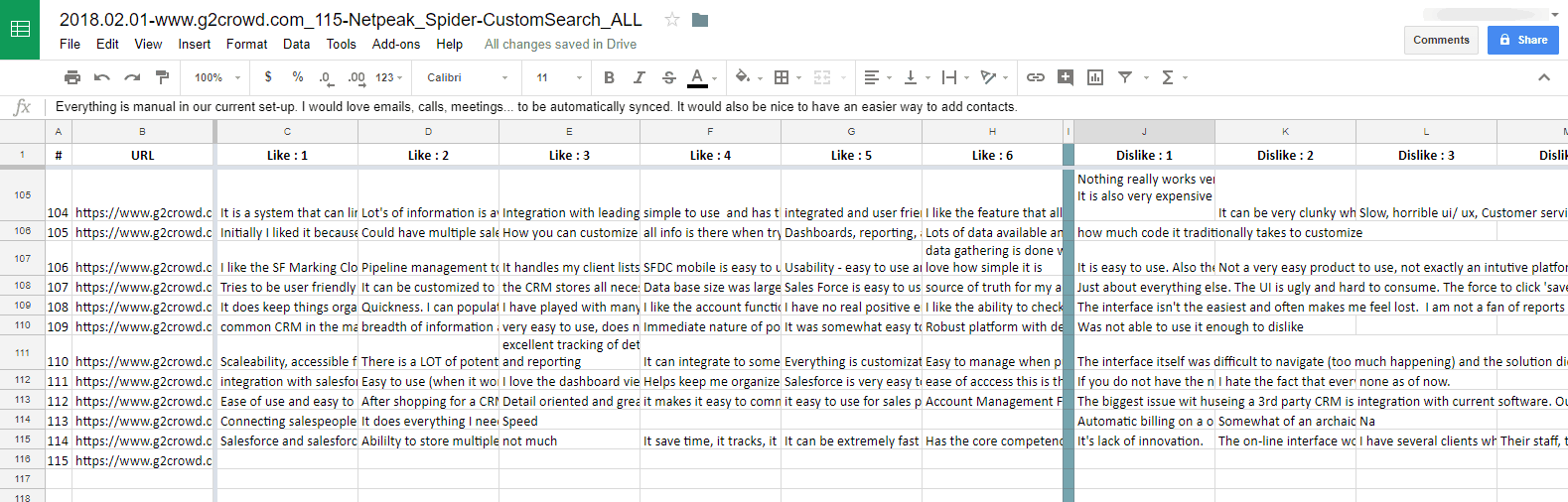Open account dropdown arrow at top right
The image size is (1568, 502).
pyautogui.click(x=1554, y=15)
